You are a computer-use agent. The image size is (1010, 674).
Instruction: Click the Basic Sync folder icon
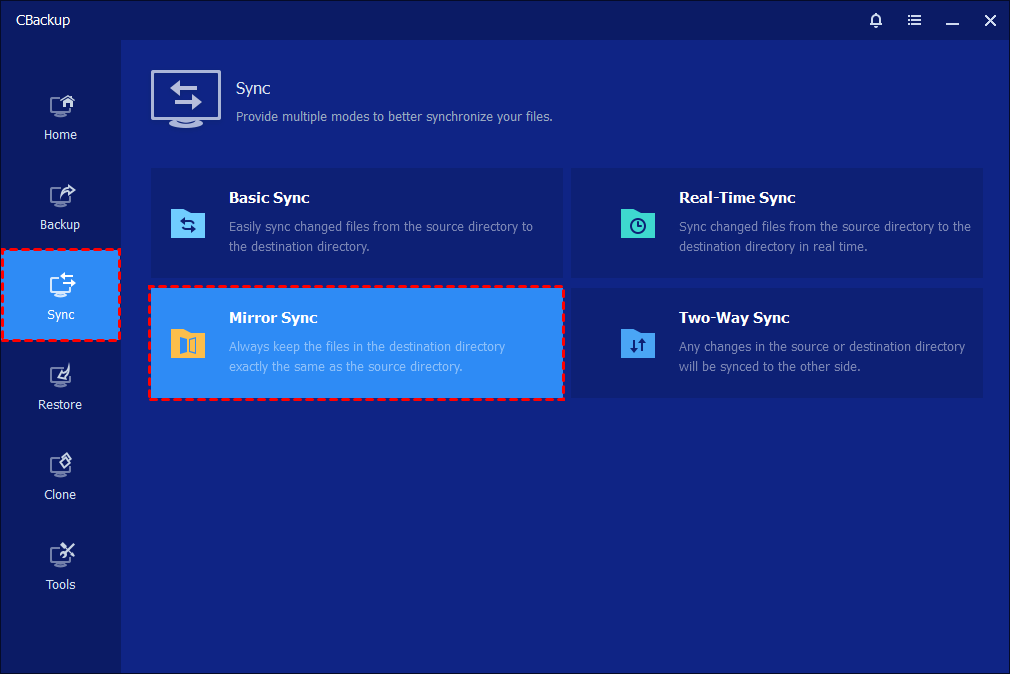click(188, 224)
